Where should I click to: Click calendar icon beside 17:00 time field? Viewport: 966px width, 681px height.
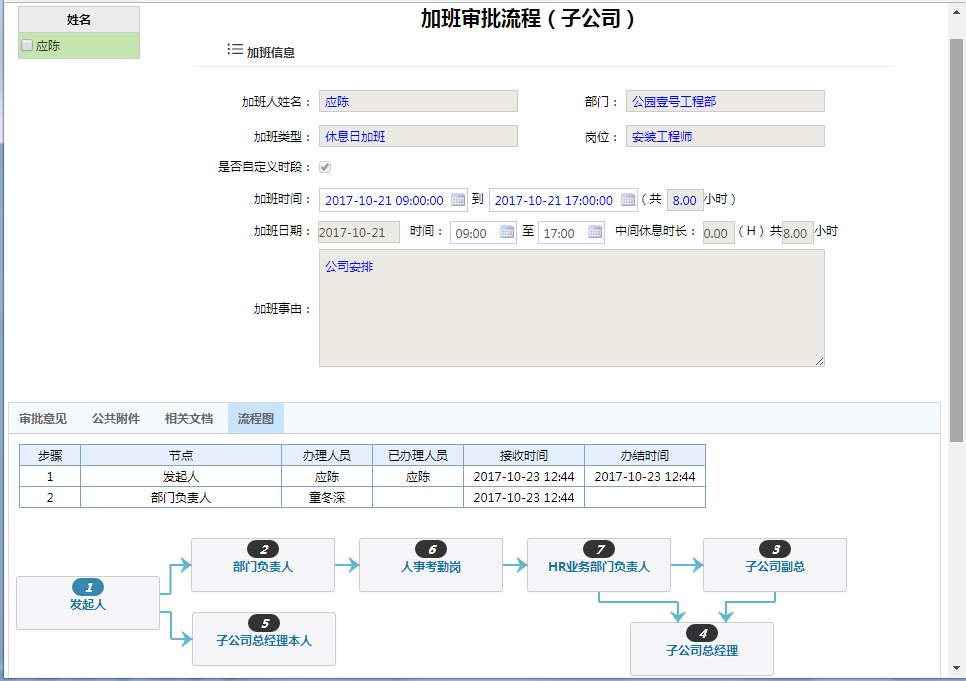pos(595,233)
